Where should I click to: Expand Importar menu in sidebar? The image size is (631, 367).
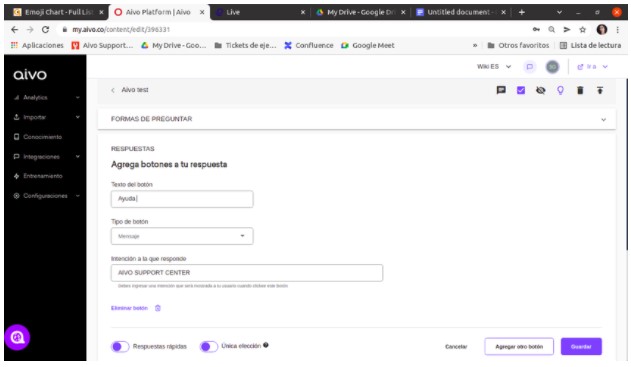(45, 117)
